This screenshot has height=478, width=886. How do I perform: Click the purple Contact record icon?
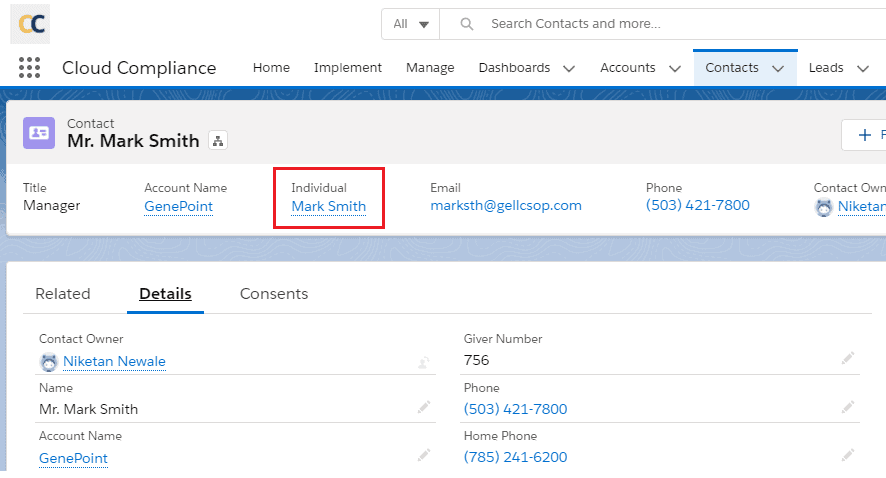(39, 132)
